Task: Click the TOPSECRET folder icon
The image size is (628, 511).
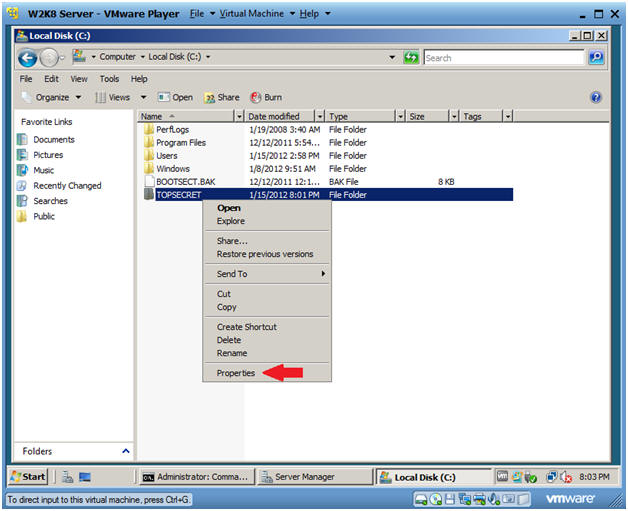Action: click(149, 195)
